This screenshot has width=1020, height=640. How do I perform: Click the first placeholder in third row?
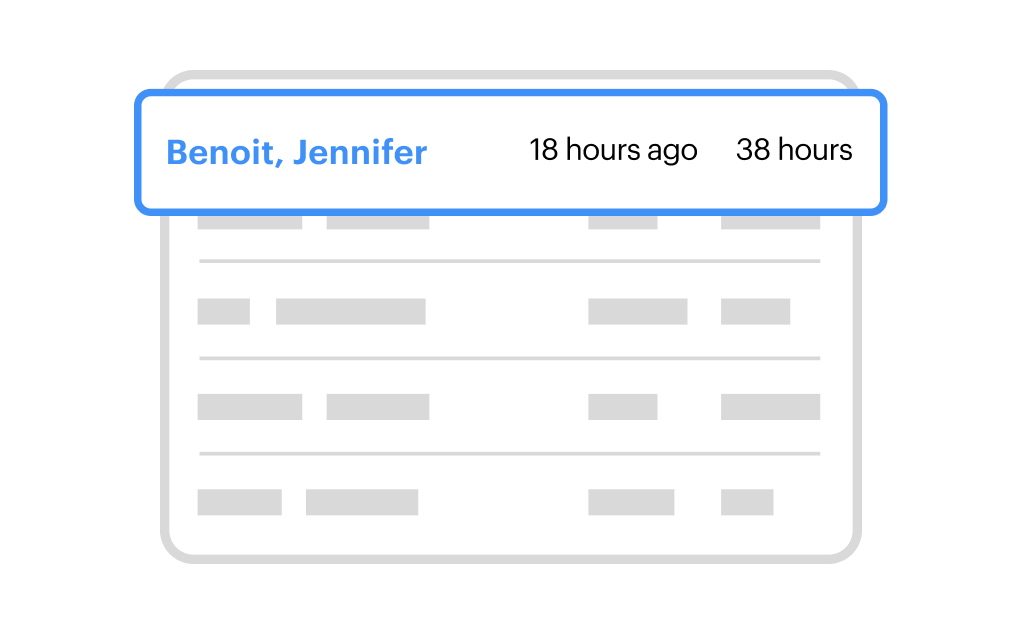250,406
